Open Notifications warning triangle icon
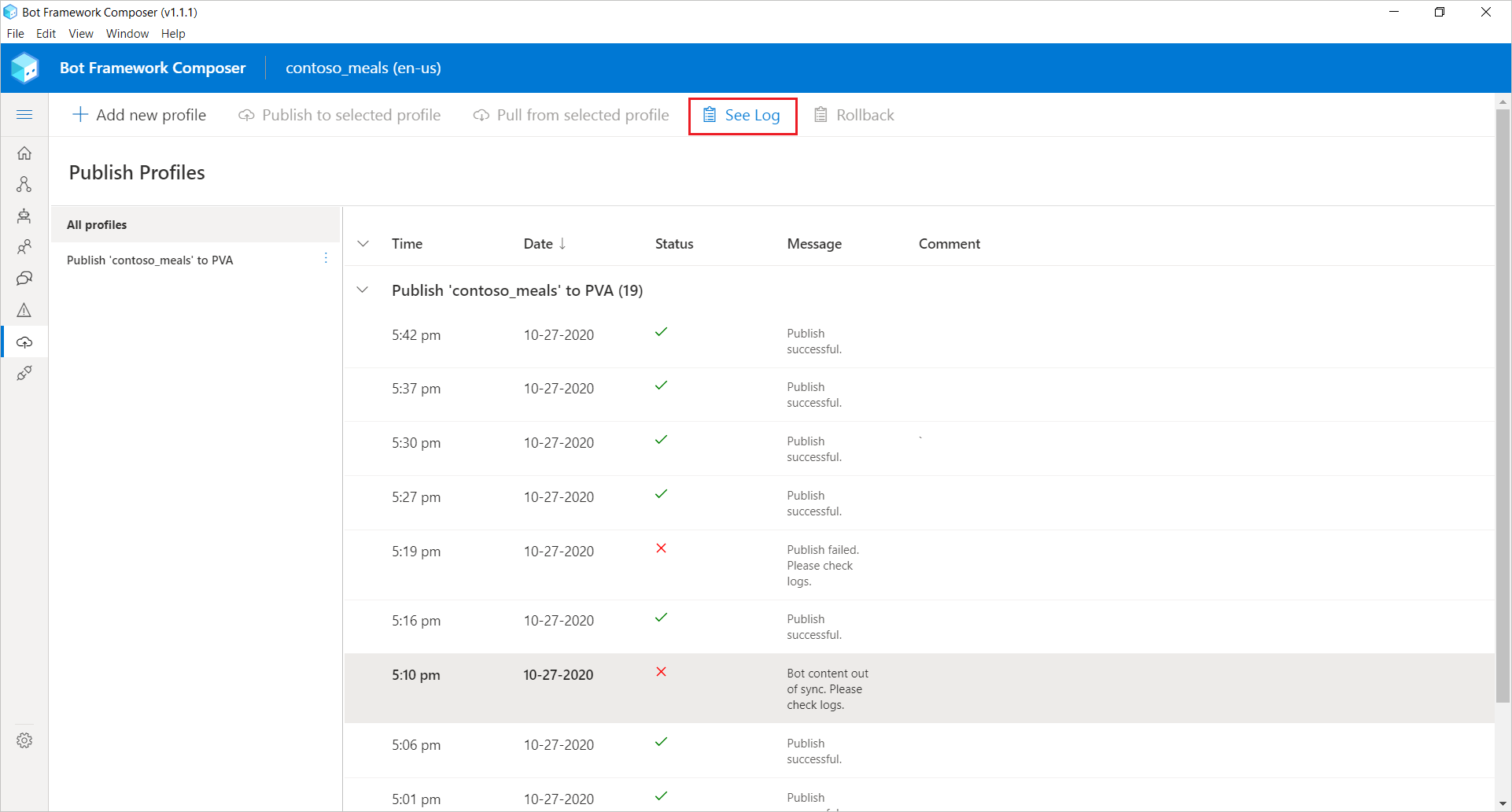 [x=24, y=310]
